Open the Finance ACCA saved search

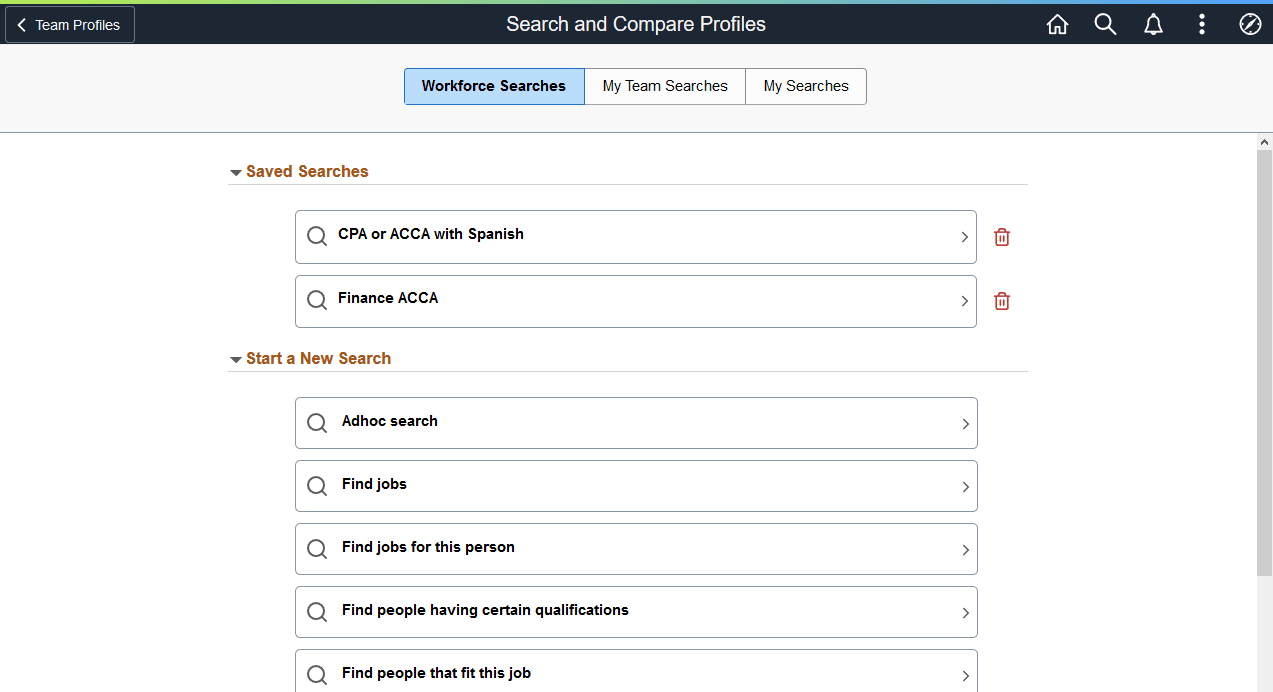635,301
